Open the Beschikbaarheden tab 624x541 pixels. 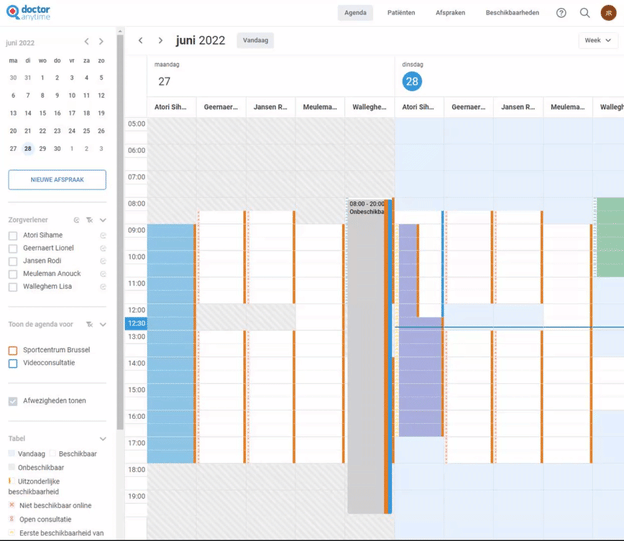click(512, 13)
